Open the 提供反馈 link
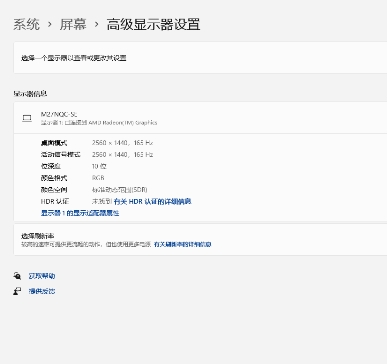 42,291
